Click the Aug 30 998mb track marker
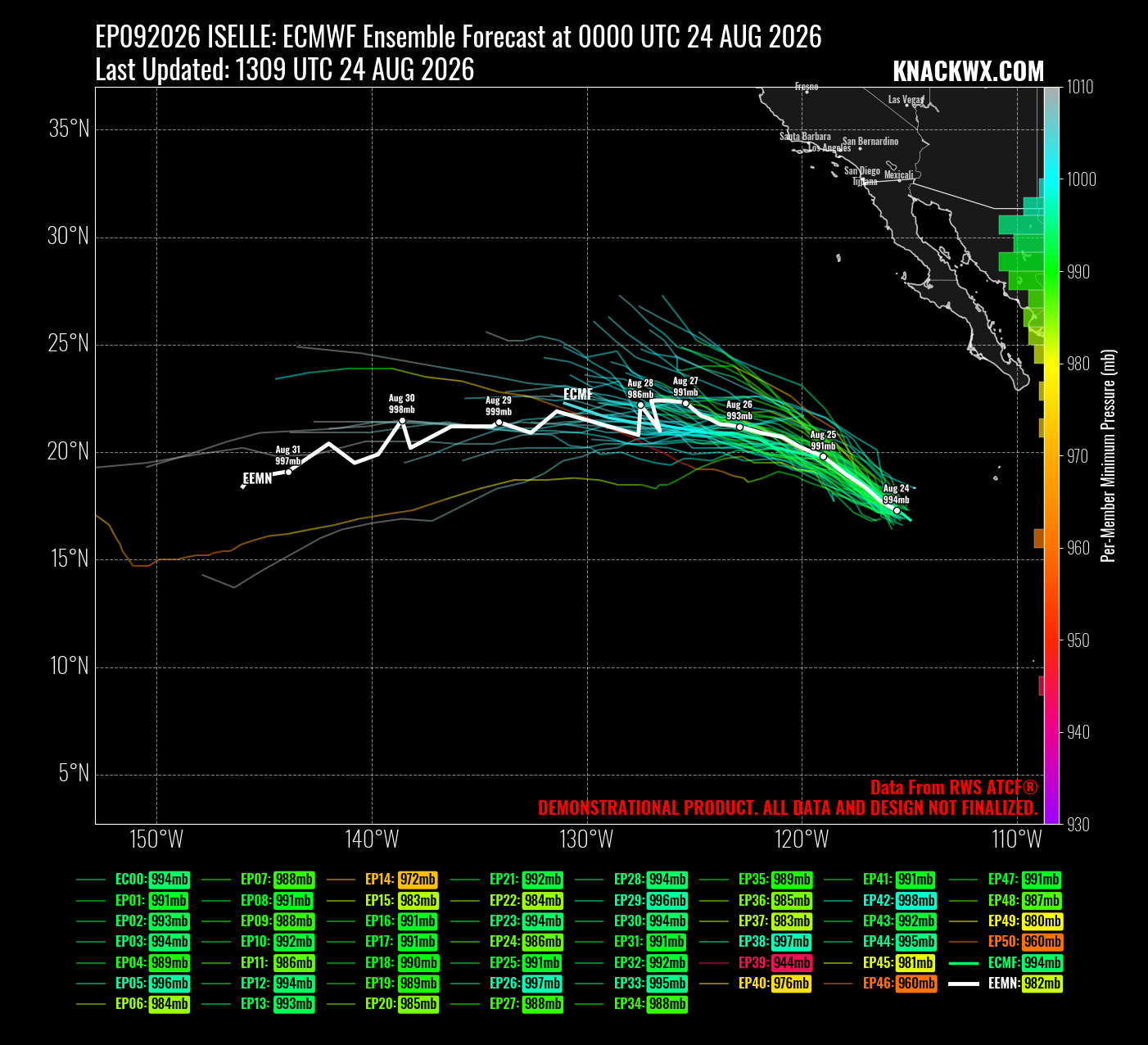Viewport: 1148px width, 1045px height. click(402, 420)
